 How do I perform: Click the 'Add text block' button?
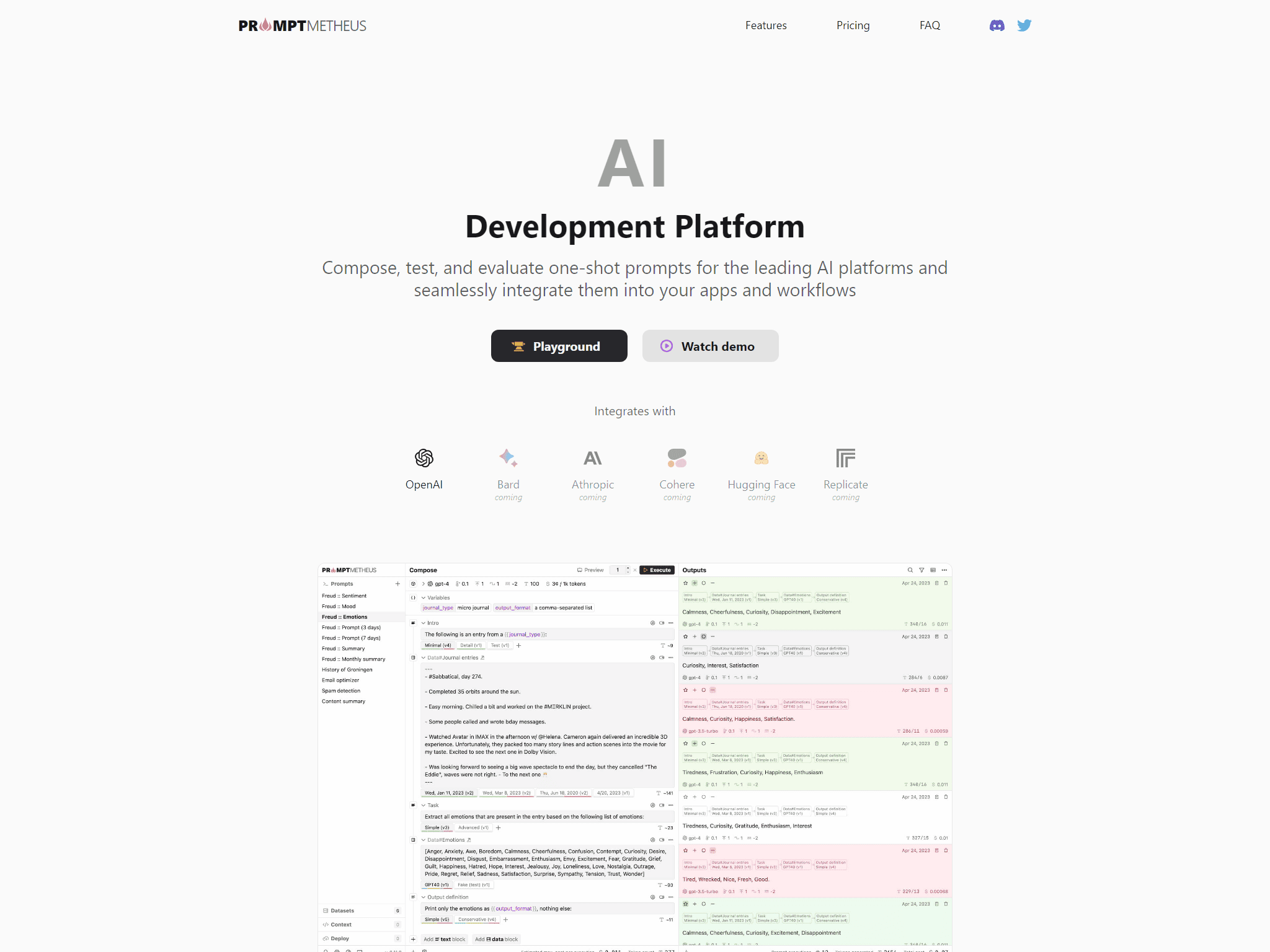pyautogui.click(x=444, y=939)
